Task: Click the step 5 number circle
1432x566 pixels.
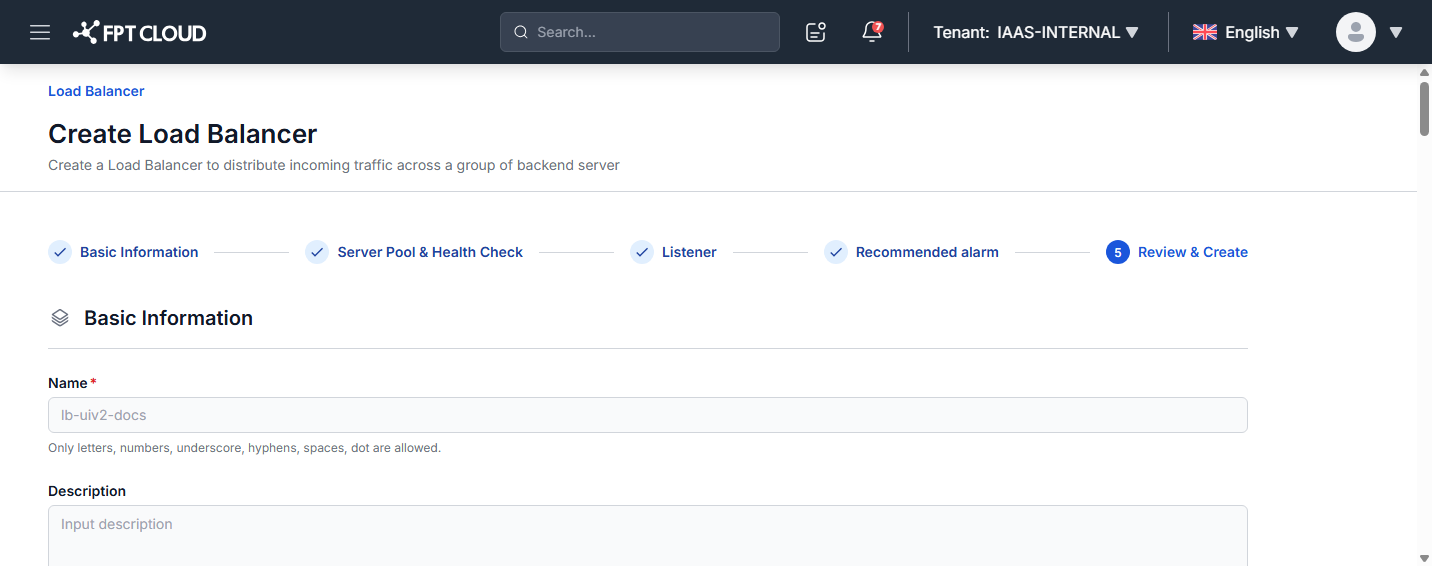Action: pyautogui.click(x=1118, y=252)
